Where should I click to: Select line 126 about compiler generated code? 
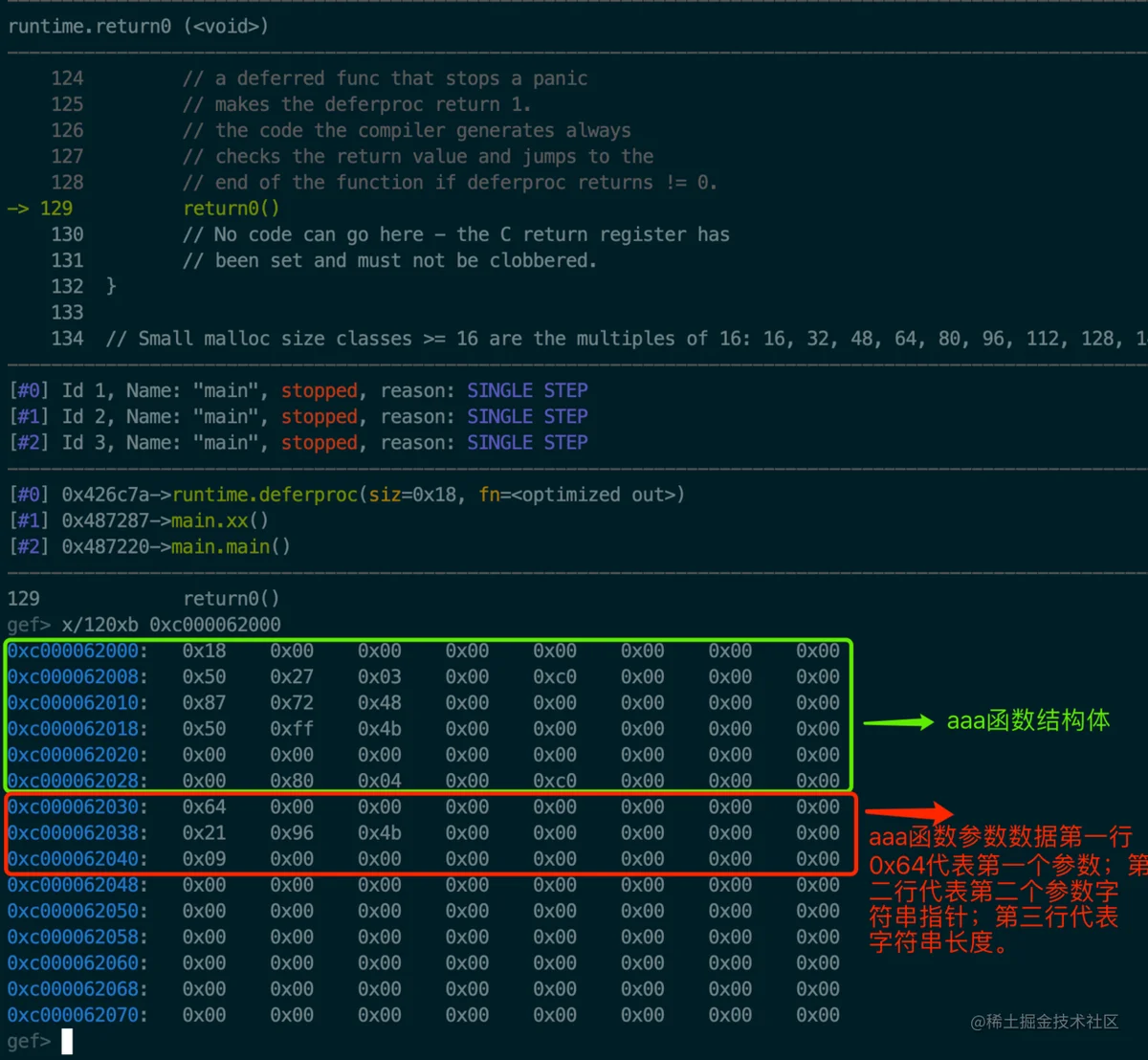(407, 130)
